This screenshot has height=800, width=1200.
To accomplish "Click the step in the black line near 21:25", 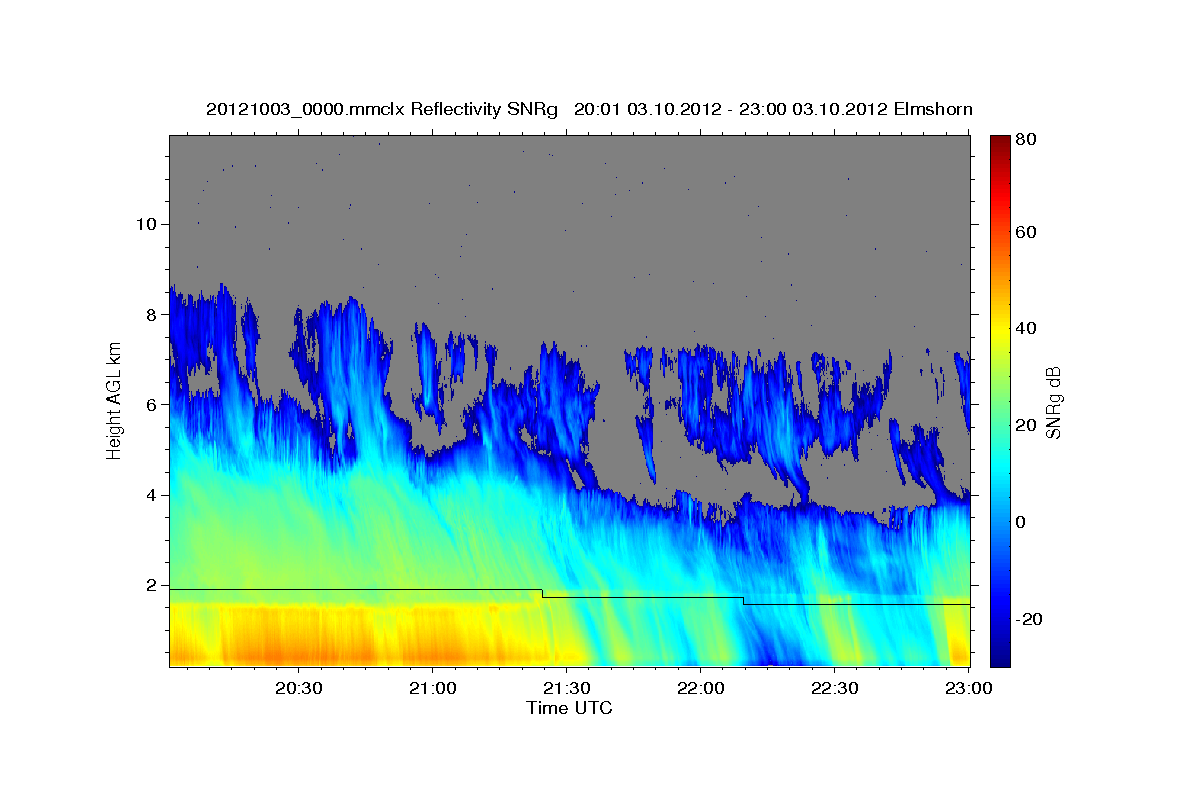I will [x=542, y=593].
